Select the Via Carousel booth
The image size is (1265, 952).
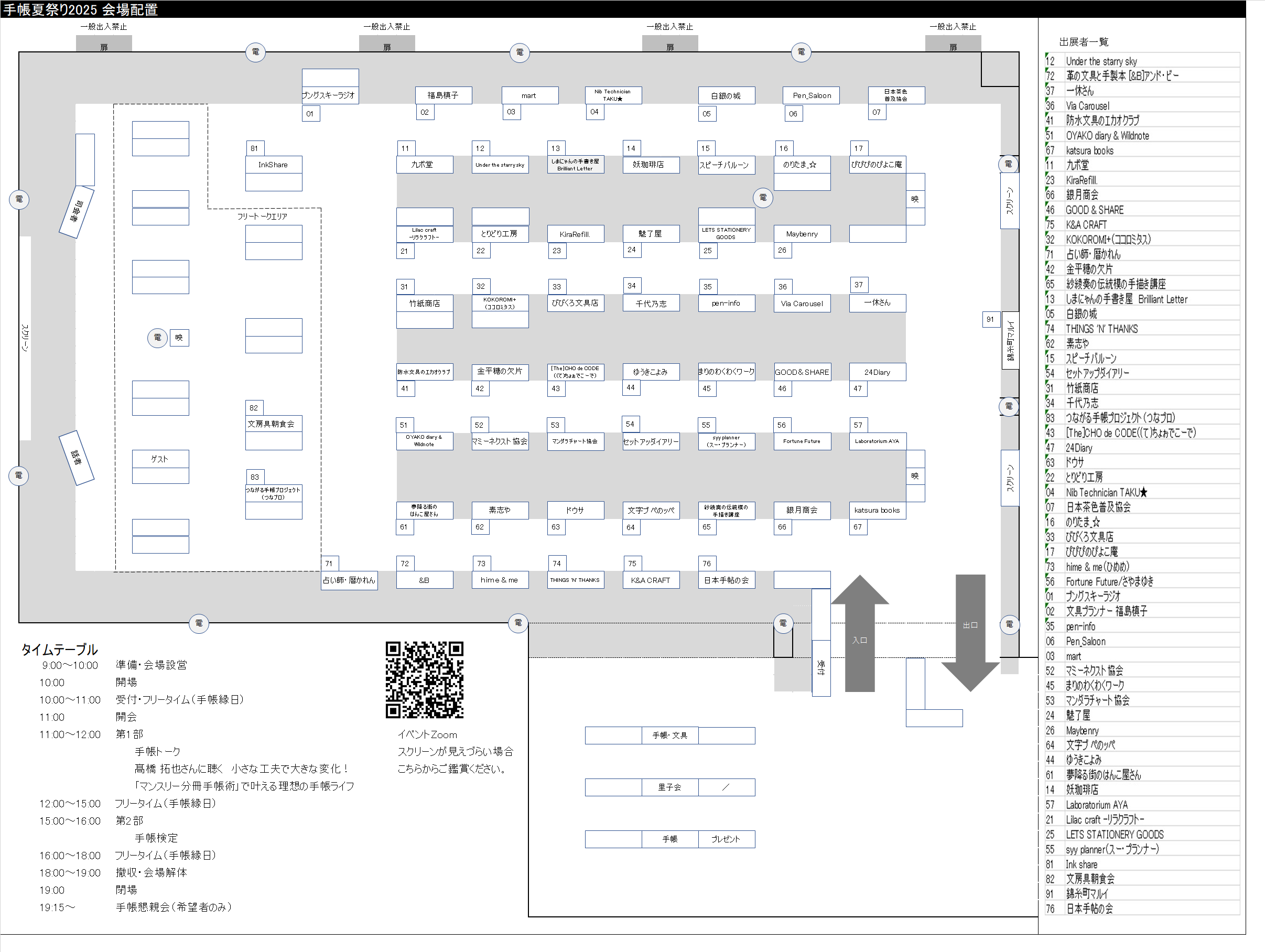pyautogui.click(x=802, y=304)
